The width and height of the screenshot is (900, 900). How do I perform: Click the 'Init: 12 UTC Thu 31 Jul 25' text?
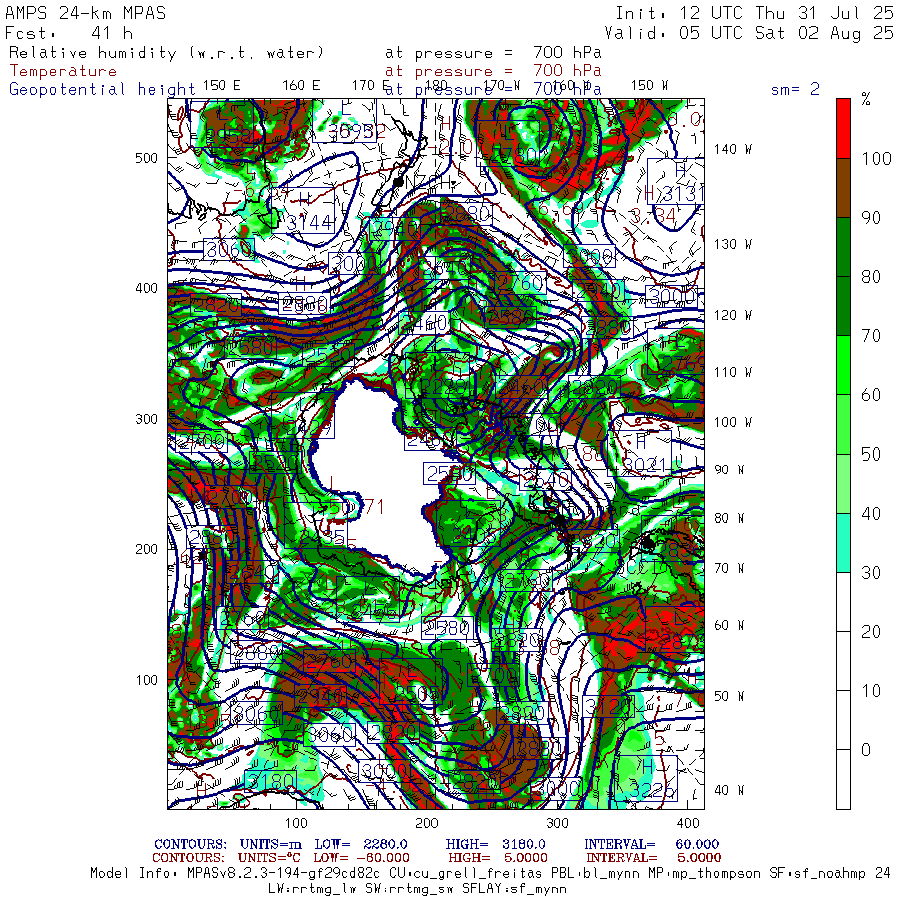click(754, 13)
